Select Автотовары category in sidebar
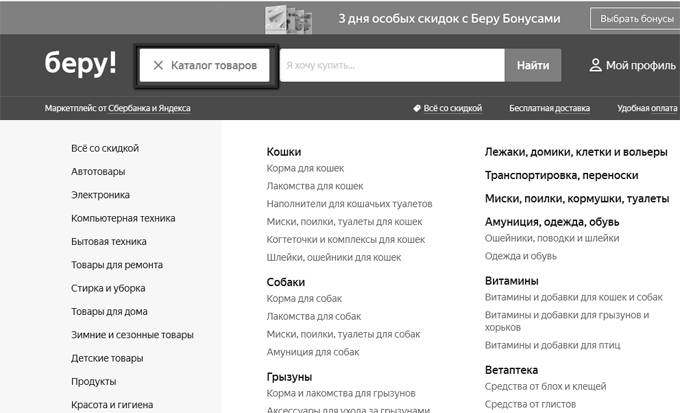Viewport: 680px width, 413px height. point(98,172)
